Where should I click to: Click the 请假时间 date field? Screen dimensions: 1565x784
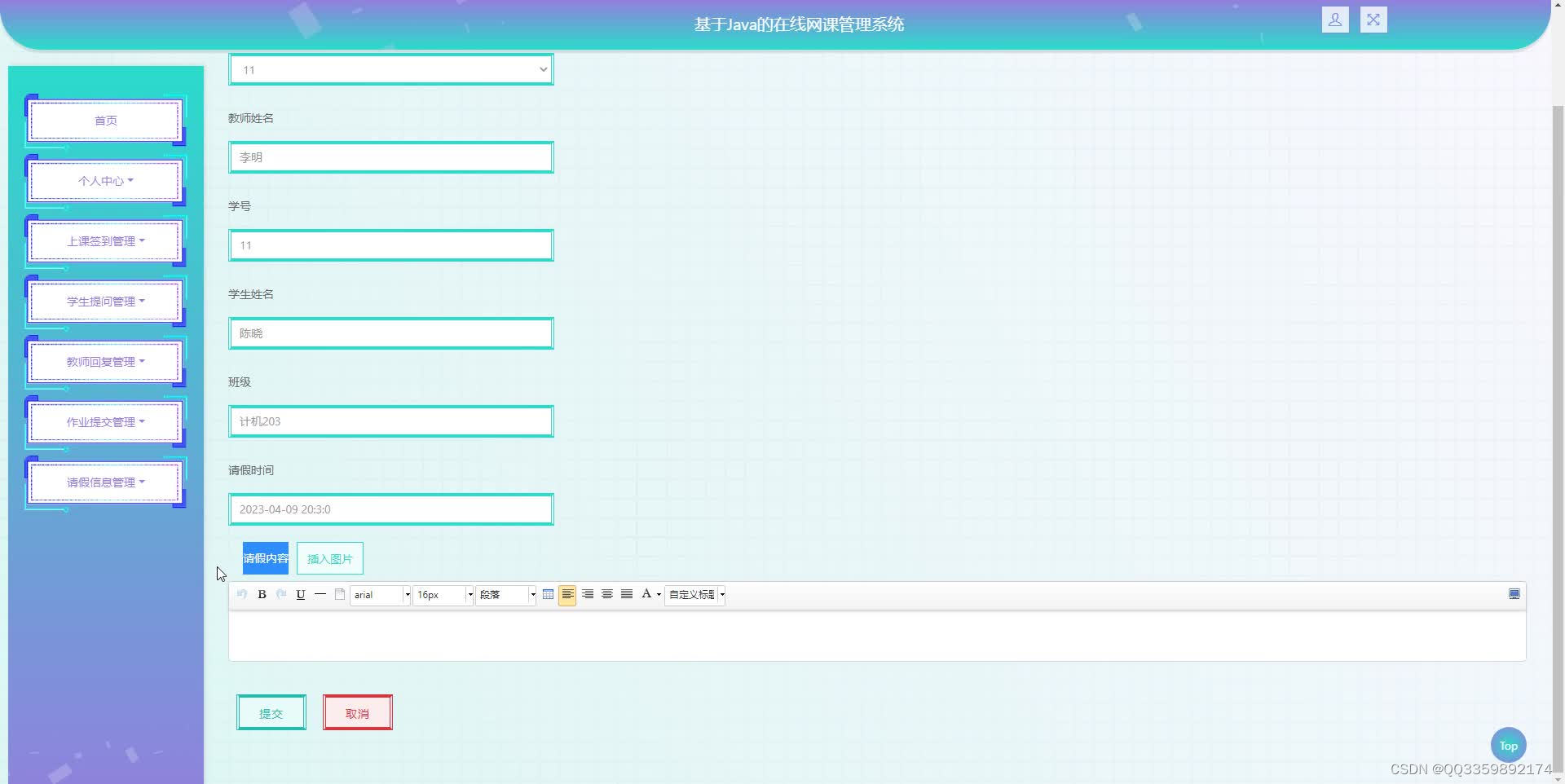pos(391,509)
